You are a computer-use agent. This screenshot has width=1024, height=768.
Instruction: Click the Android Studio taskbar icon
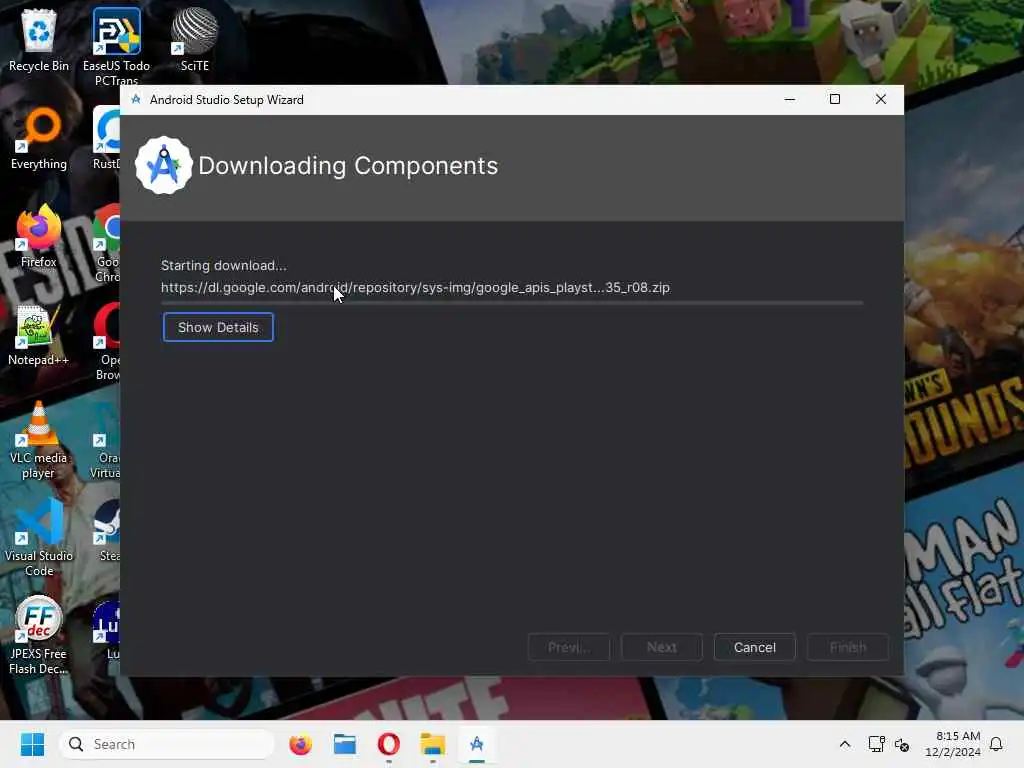[477, 744]
